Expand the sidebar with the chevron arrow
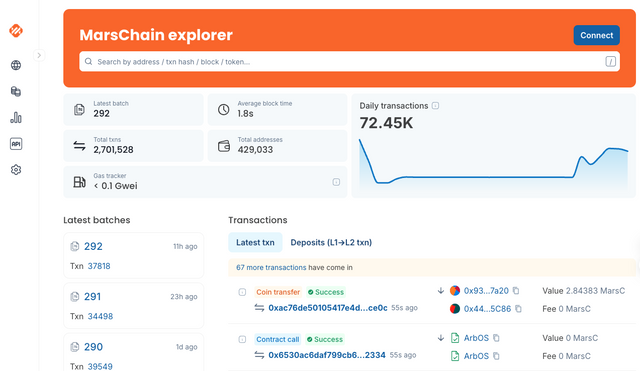Viewport: 640px width, 371px height. tap(39, 55)
